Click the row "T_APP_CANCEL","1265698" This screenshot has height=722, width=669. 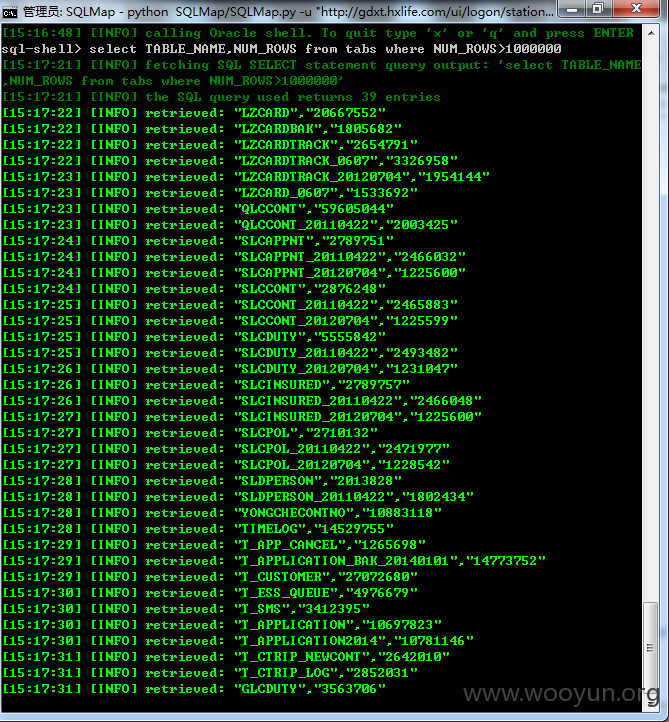pos(214,545)
